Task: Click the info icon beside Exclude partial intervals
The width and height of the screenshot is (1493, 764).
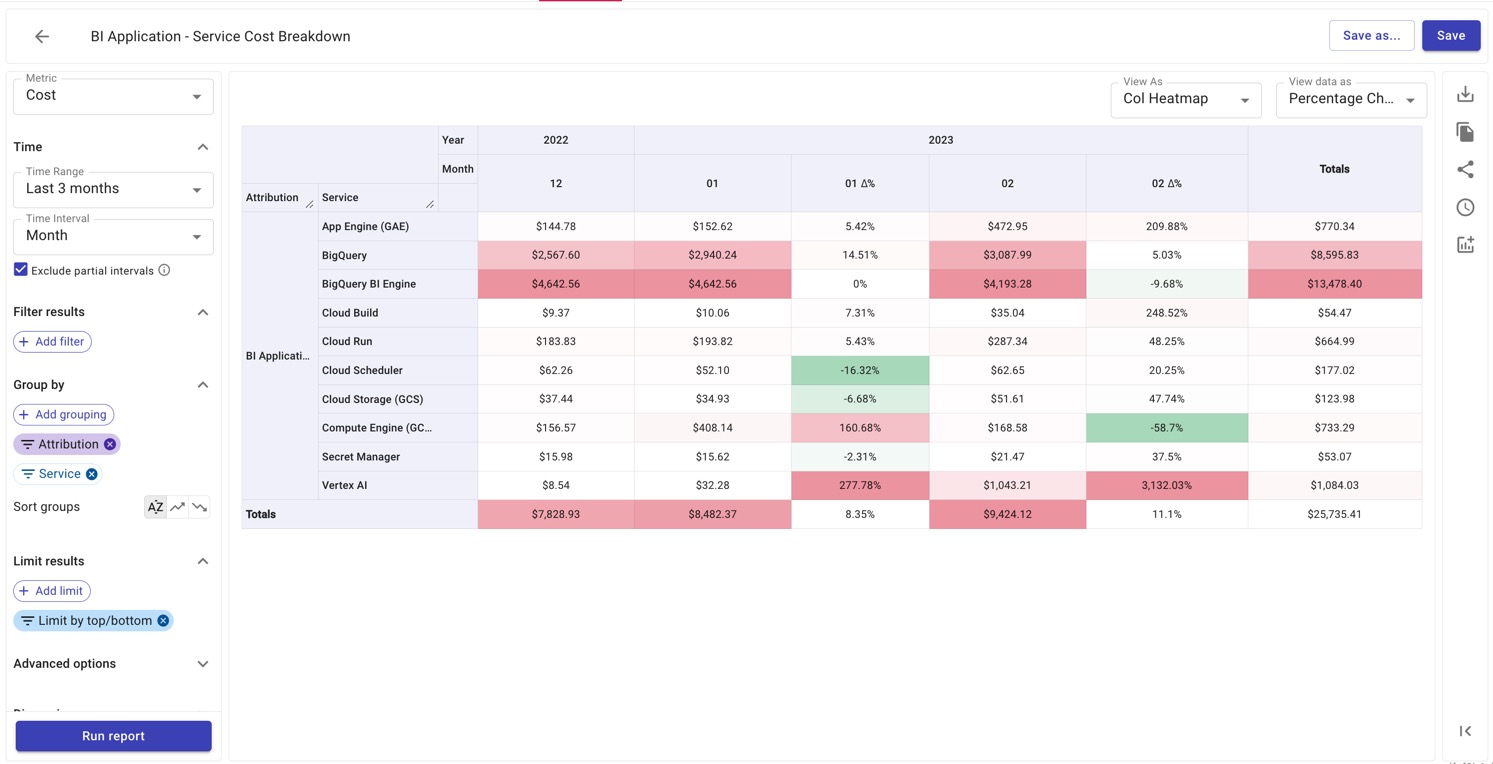Action: [x=164, y=270]
